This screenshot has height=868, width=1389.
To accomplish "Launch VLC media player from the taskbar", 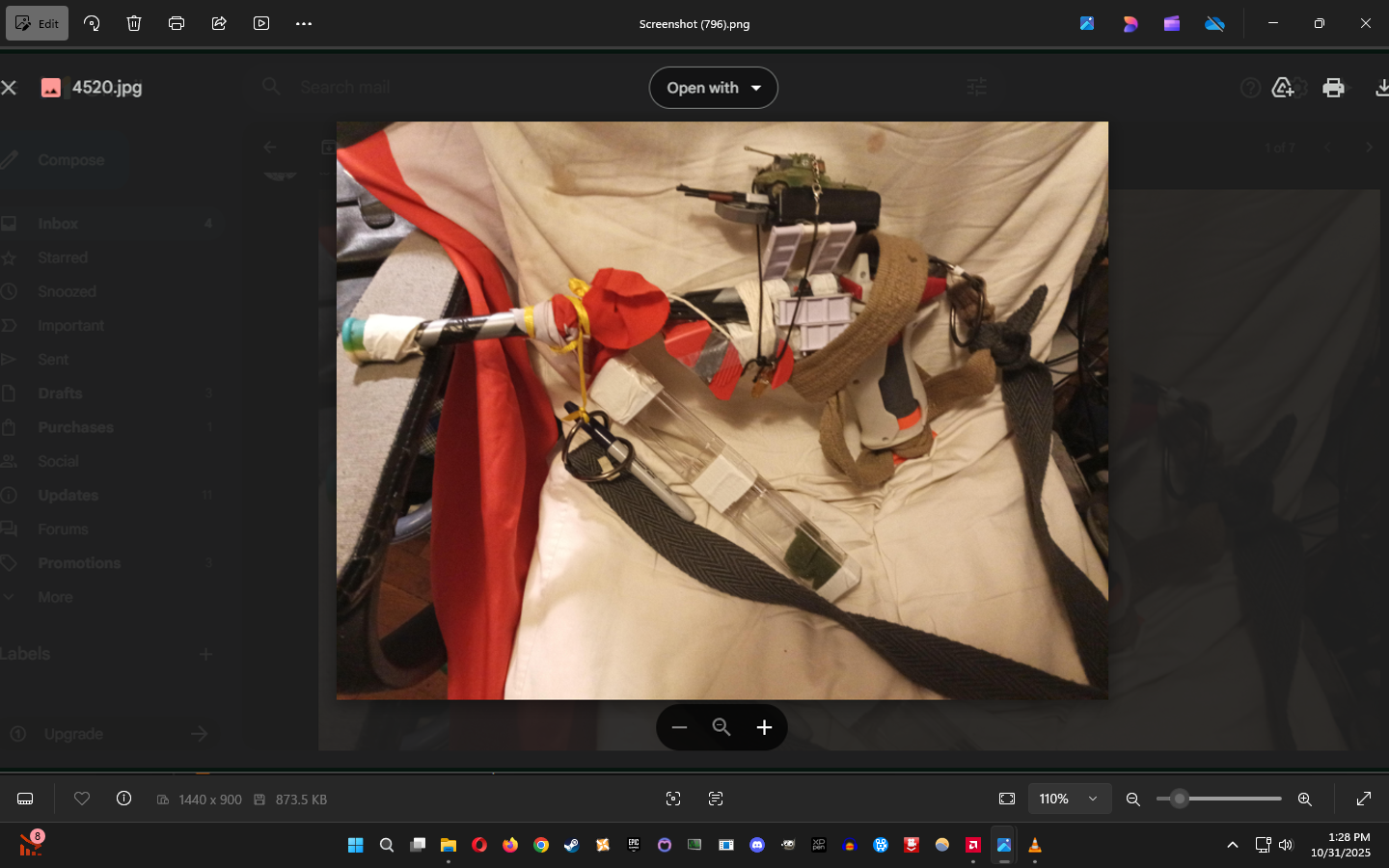I will [1034, 845].
